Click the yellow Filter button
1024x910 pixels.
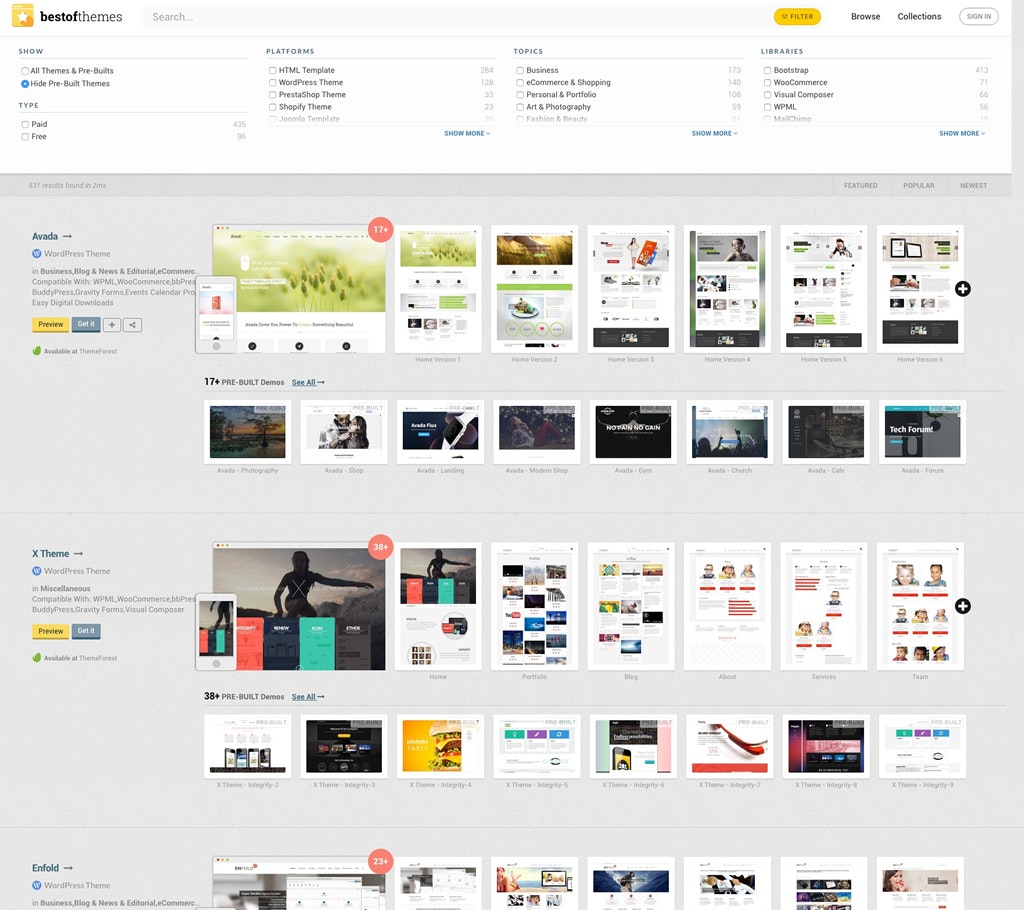coord(797,16)
